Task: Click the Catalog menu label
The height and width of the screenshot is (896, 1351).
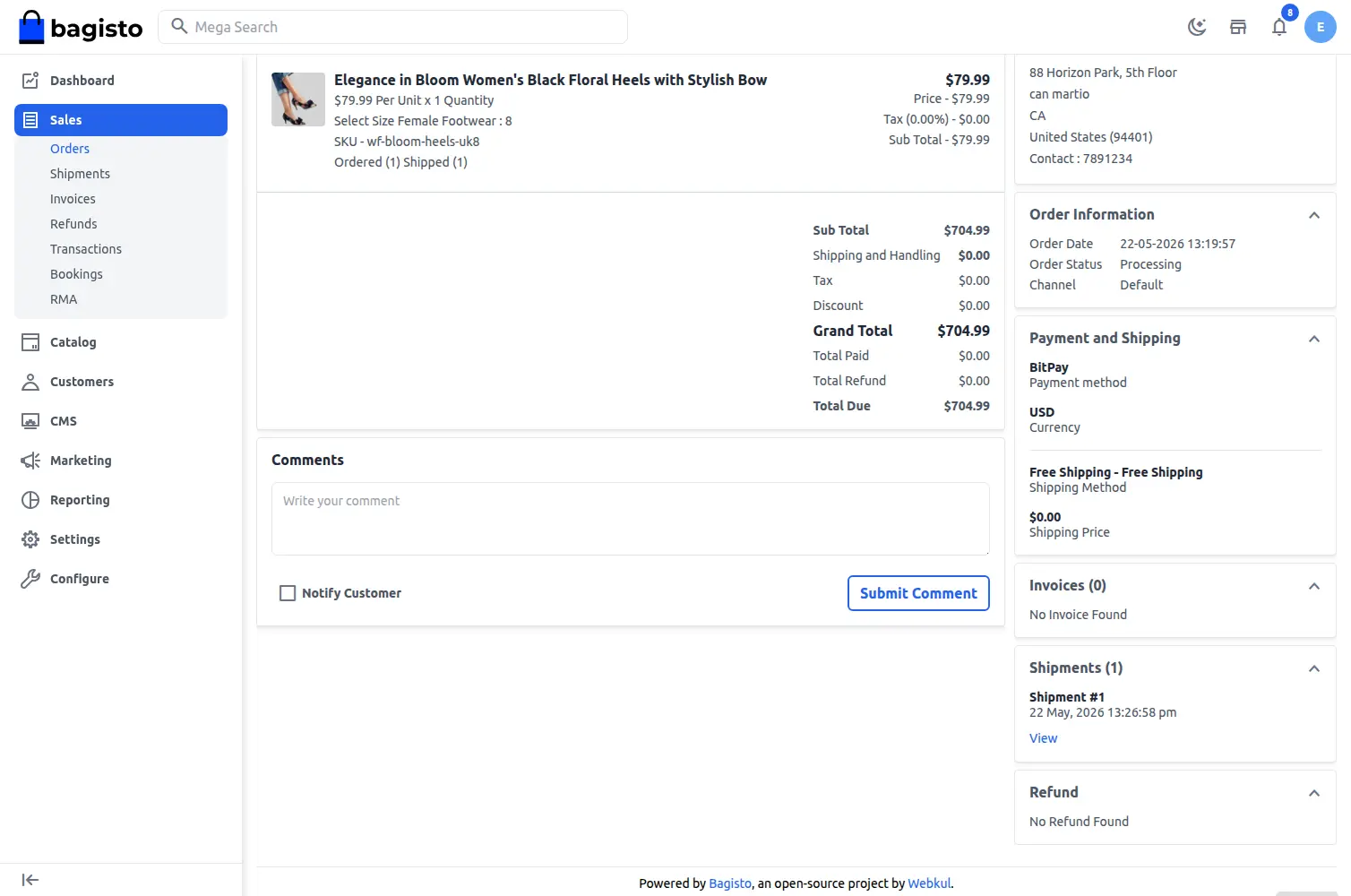Action: click(73, 342)
